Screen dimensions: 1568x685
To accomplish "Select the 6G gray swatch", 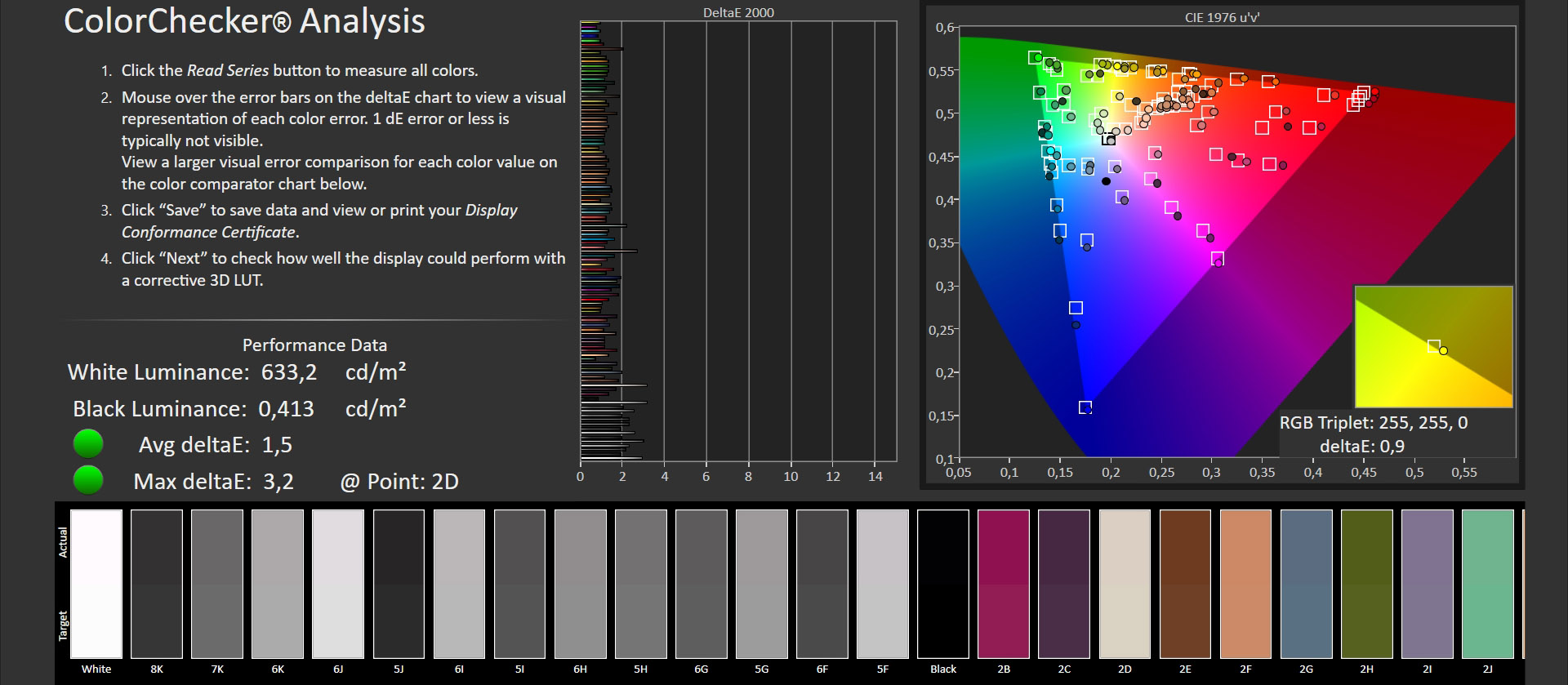I will coord(702,584).
